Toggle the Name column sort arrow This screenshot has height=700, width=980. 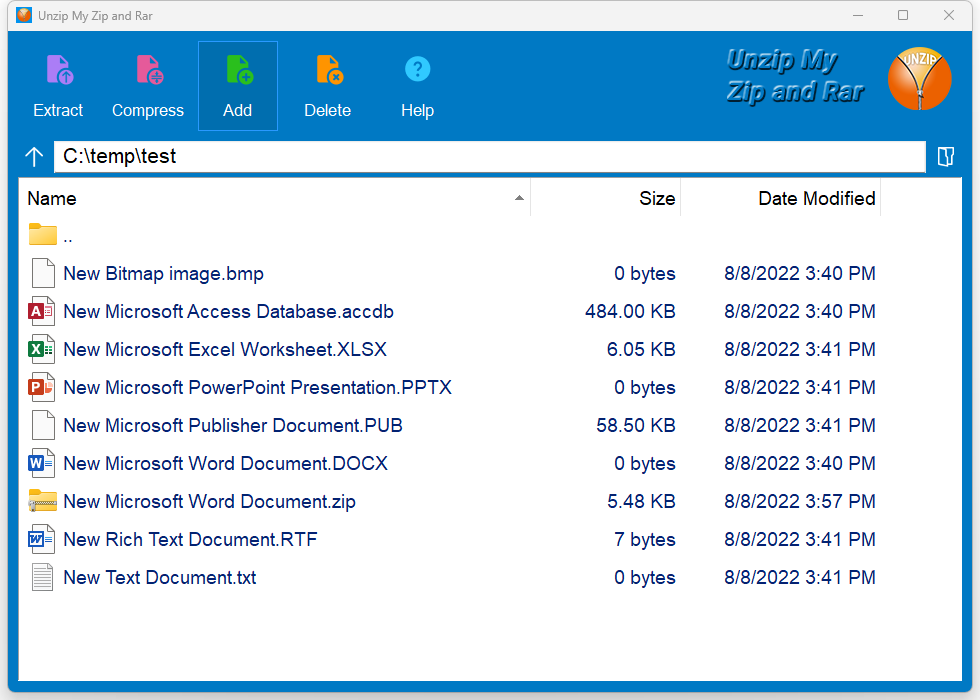pyautogui.click(x=519, y=198)
